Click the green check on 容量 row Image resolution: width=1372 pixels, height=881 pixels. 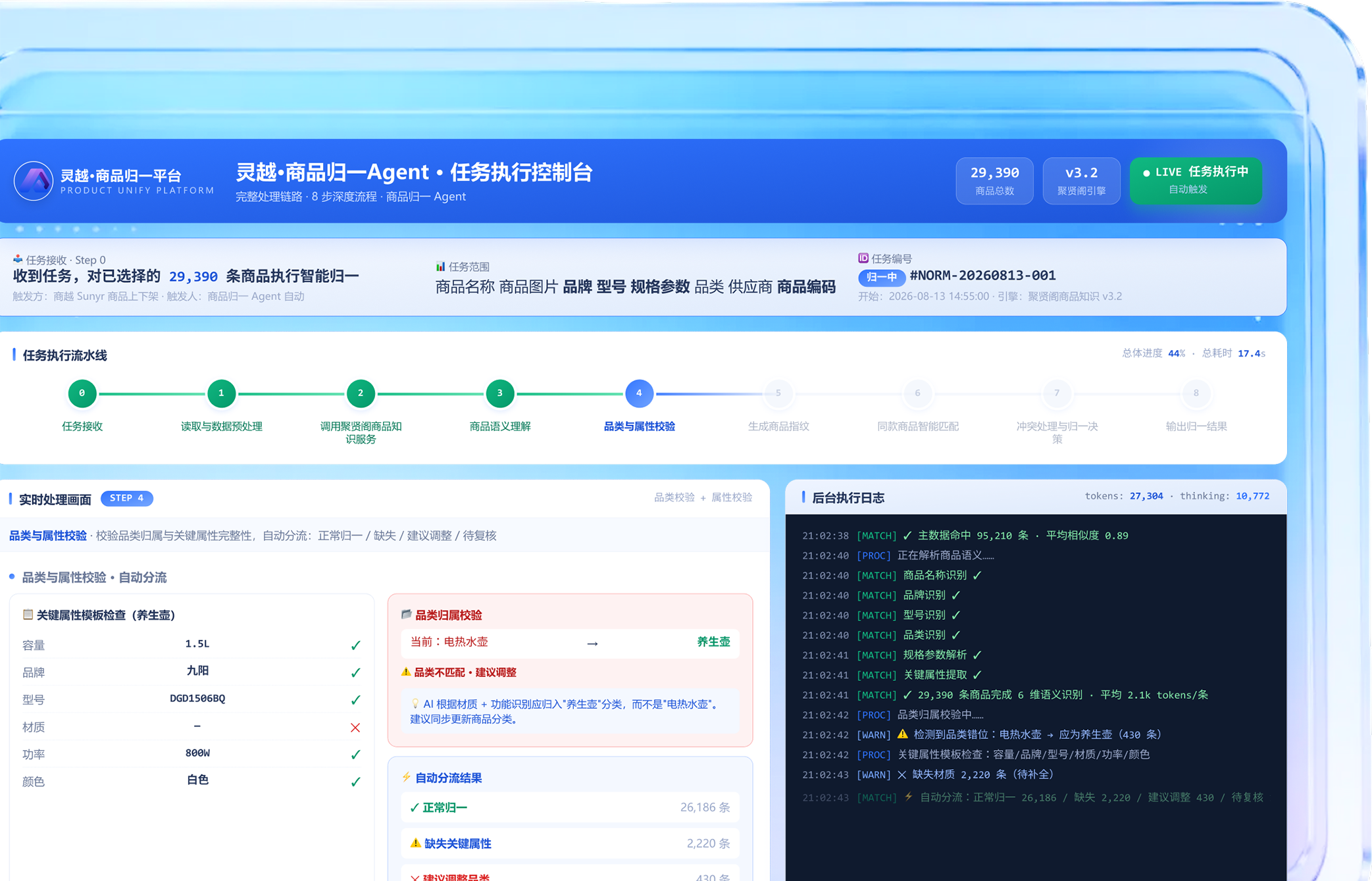click(355, 645)
